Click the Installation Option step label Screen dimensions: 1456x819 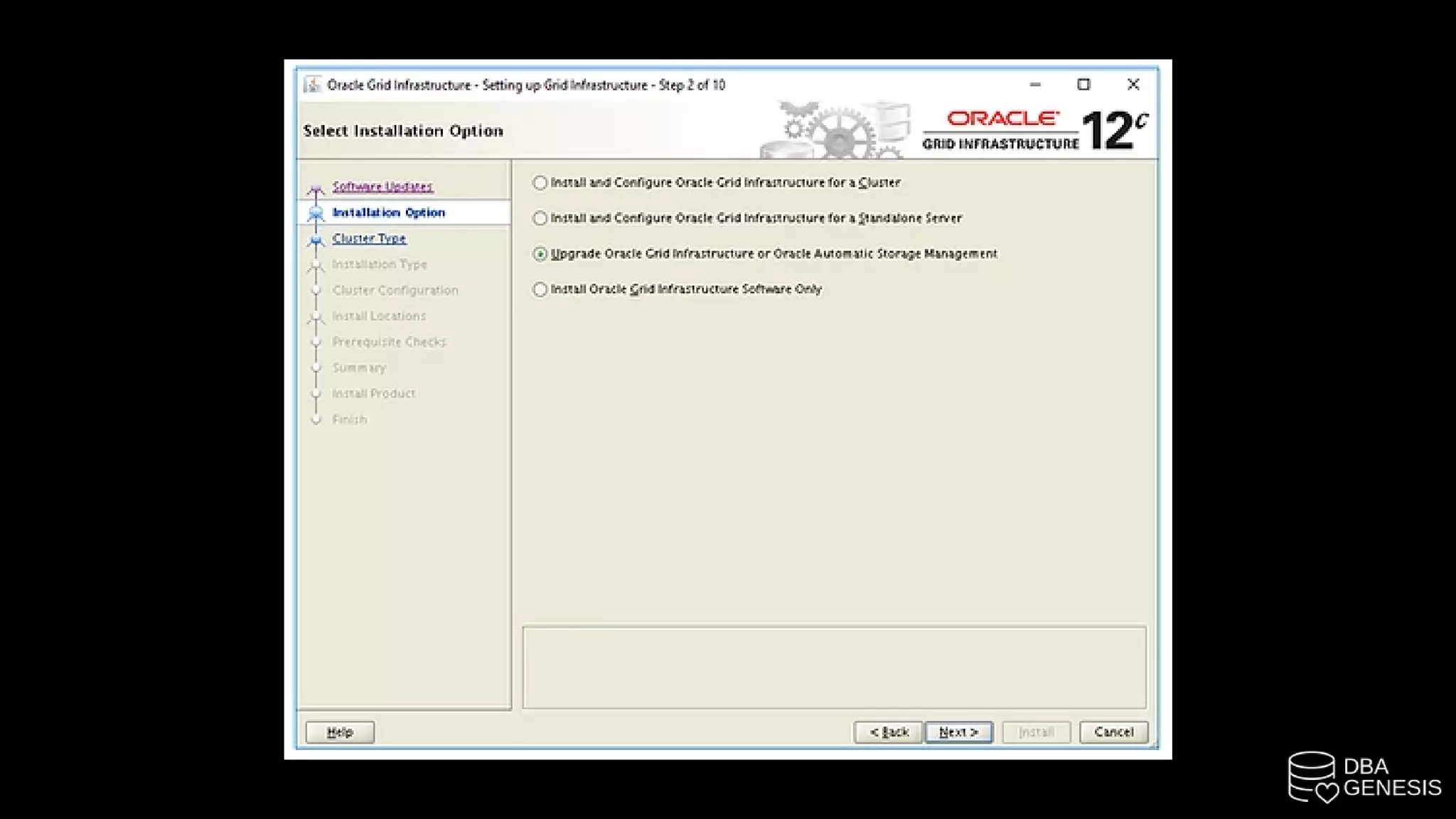click(388, 213)
